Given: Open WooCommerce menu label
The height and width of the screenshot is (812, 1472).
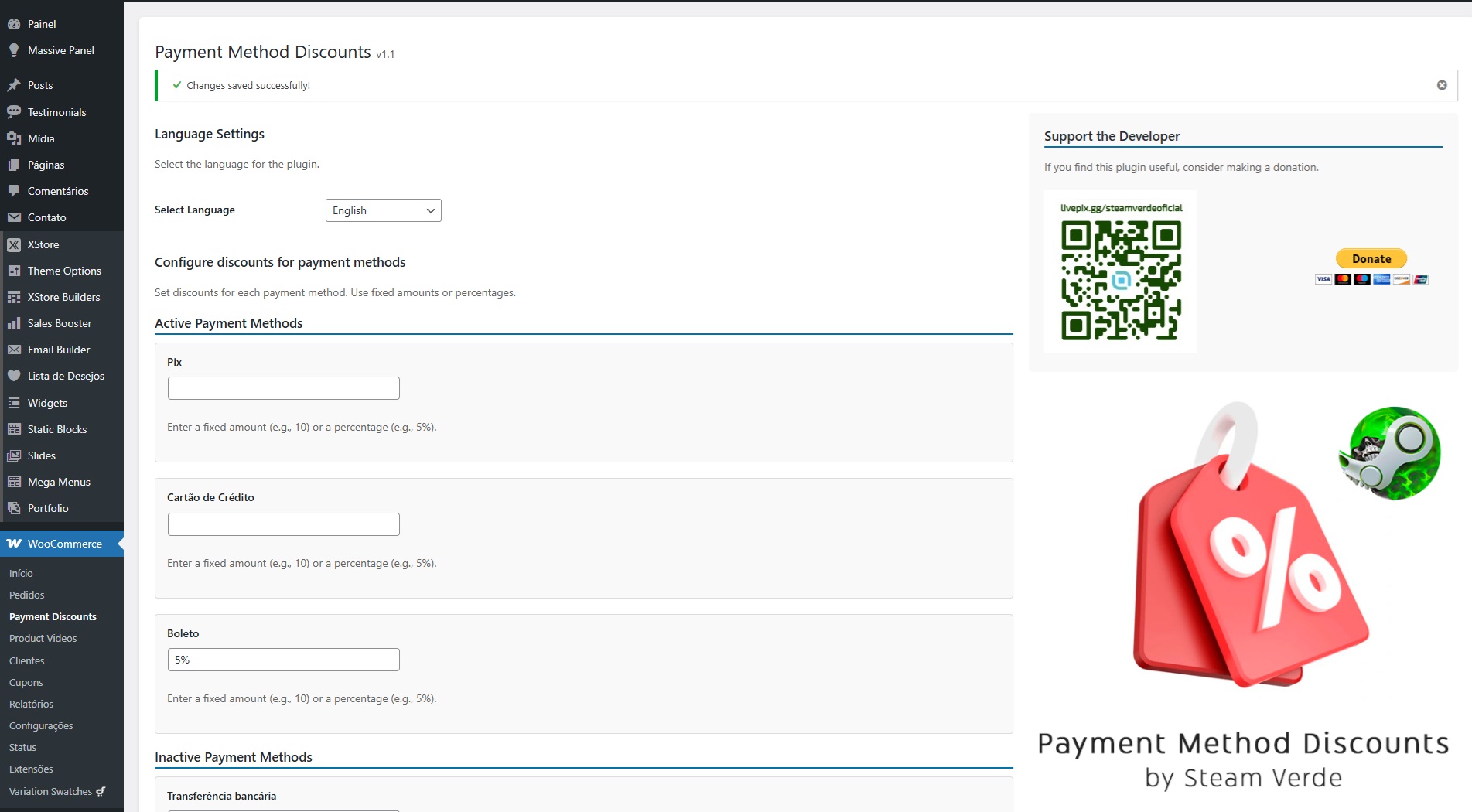Looking at the screenshot, I should (x=65, y=544).
